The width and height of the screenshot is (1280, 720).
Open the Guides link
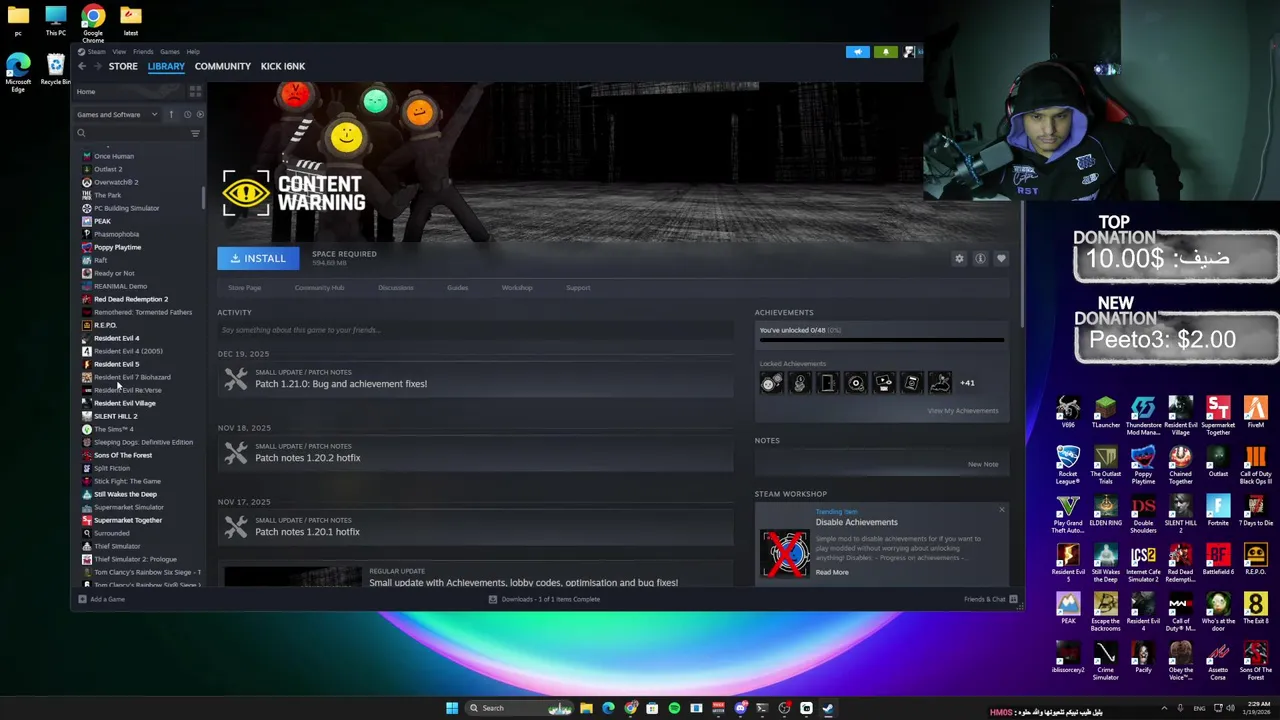(457, 288)
